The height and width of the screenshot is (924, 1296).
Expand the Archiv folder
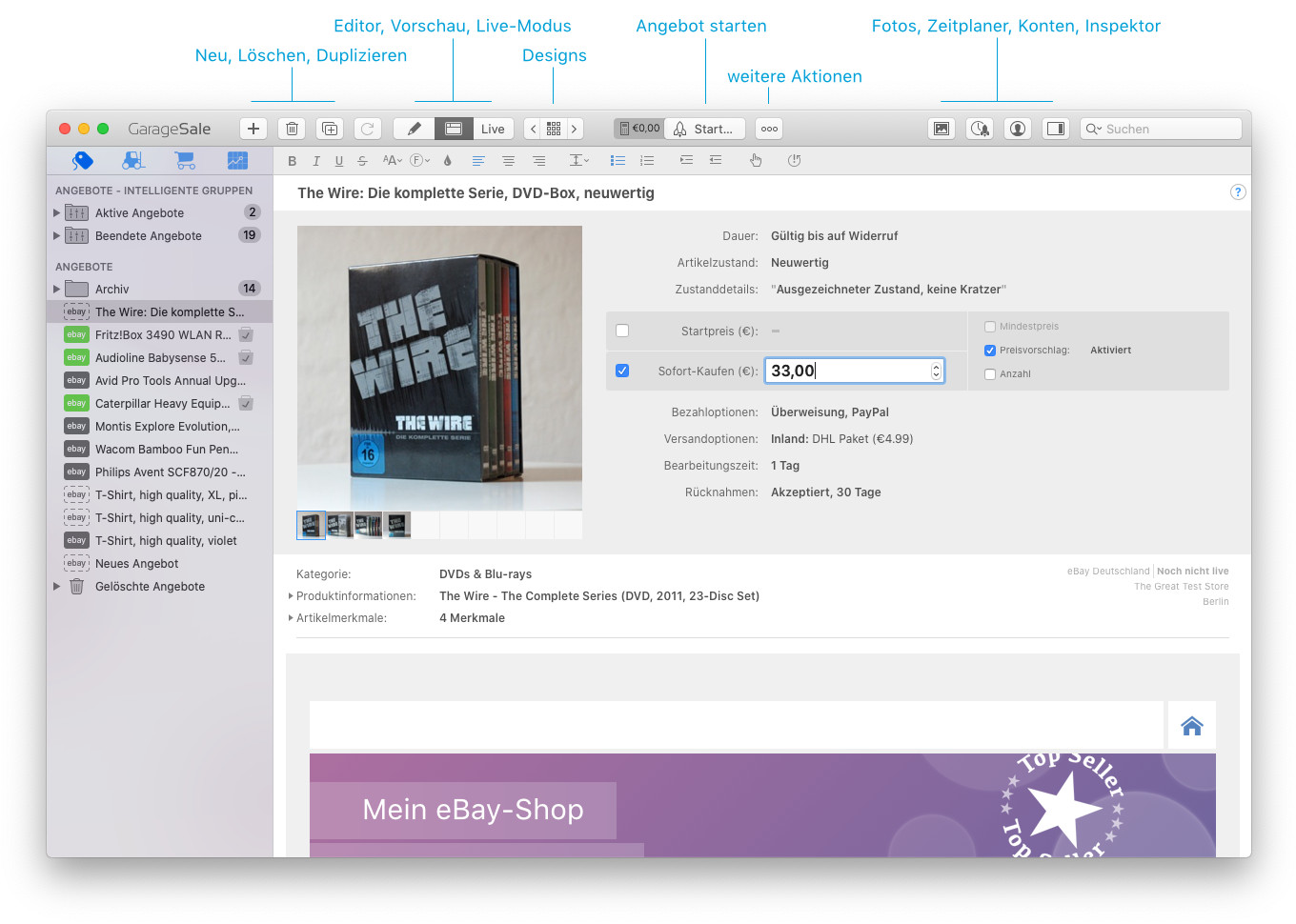(x=56, y=289)
